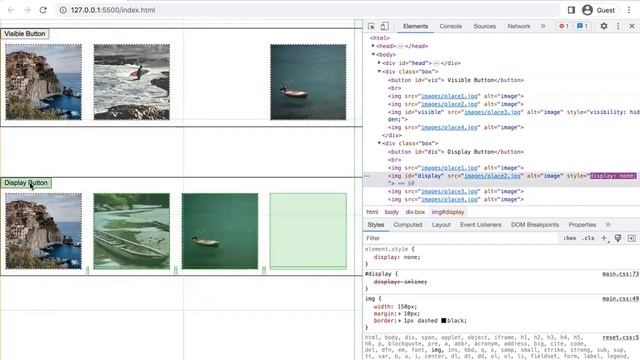Click the Guest profile avatar
This screenshot has width=640, height=360.
click(587, 10)
